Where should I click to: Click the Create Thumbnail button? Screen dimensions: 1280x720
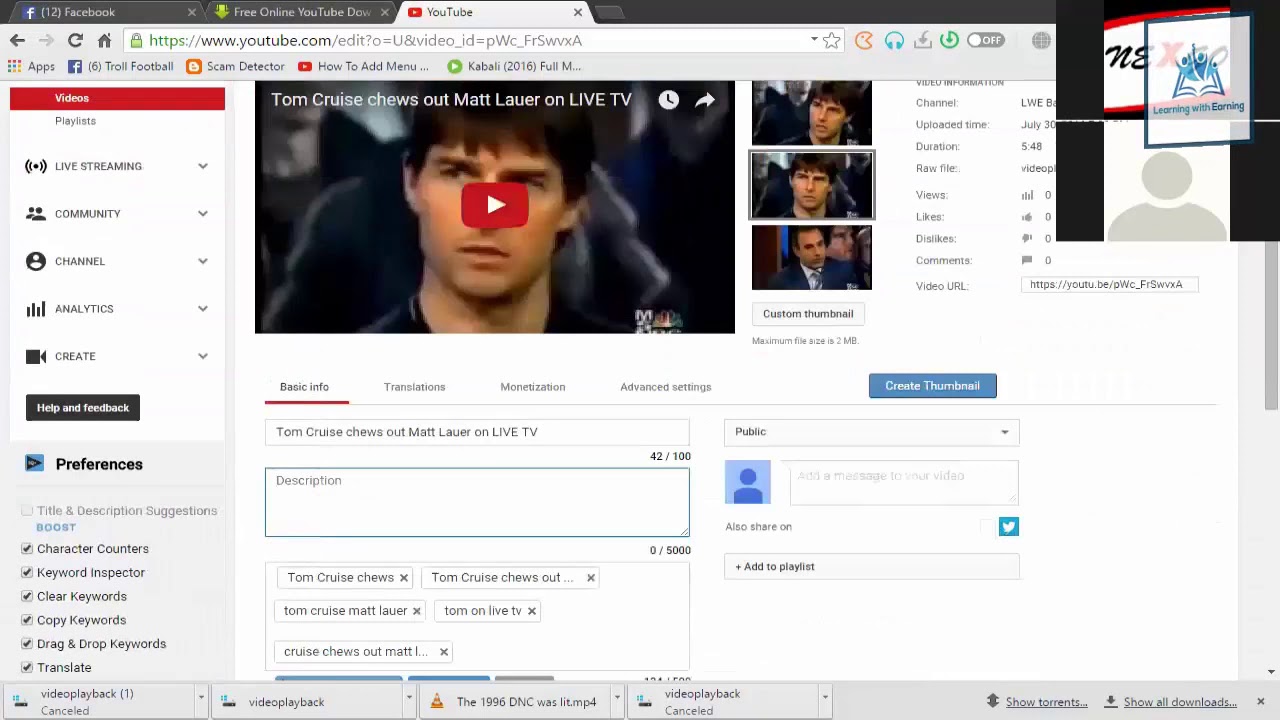932,386
